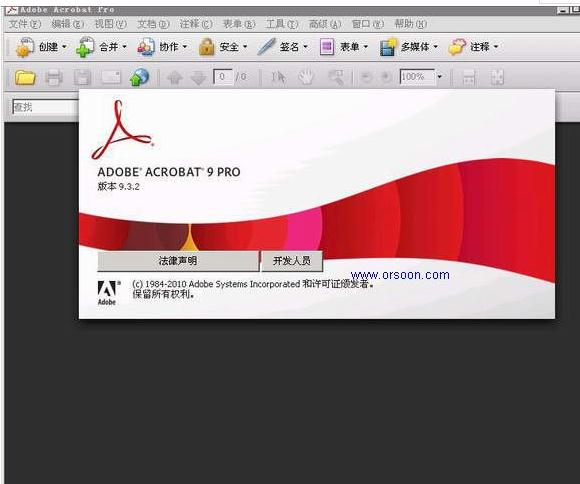
Task: Open the Document (文档) menu
Action: pyautogui.click(x=154, y=24)
